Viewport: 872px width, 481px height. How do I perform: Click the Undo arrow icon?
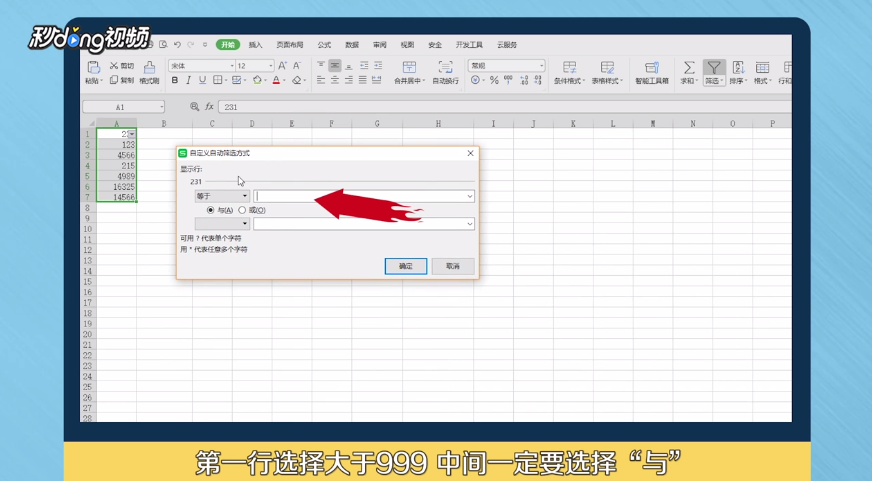click(x=177, y=44)
